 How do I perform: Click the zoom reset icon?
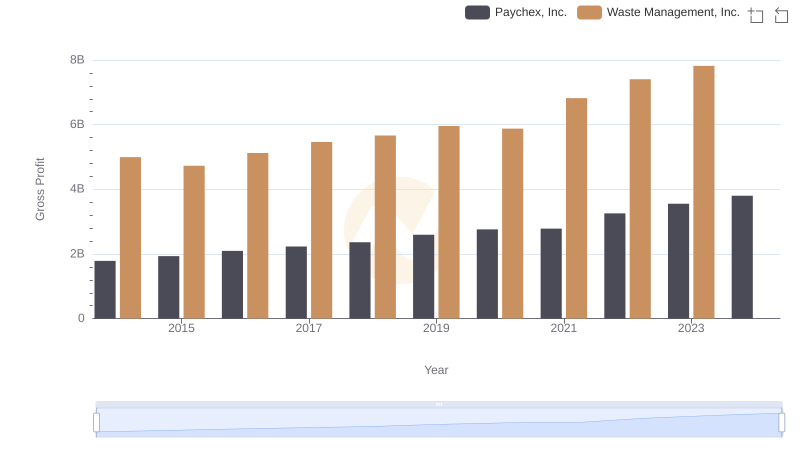(x=781, y=15)
